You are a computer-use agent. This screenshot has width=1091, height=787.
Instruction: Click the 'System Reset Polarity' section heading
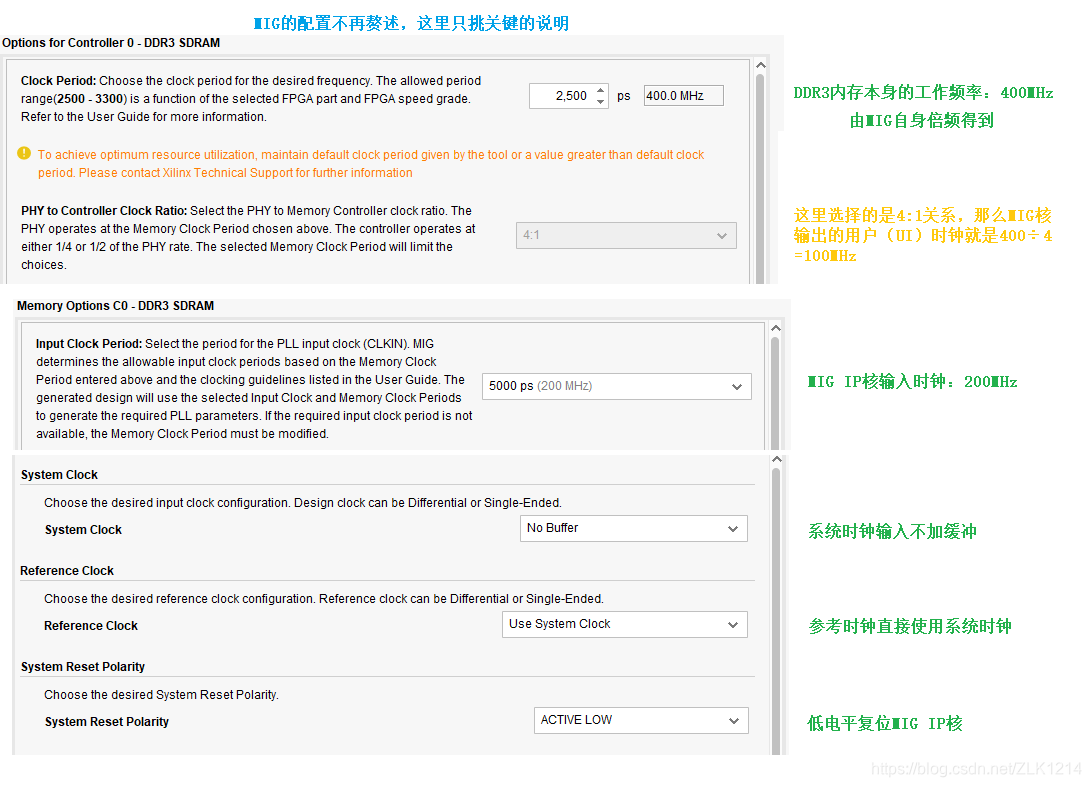[x=83, y=667]
